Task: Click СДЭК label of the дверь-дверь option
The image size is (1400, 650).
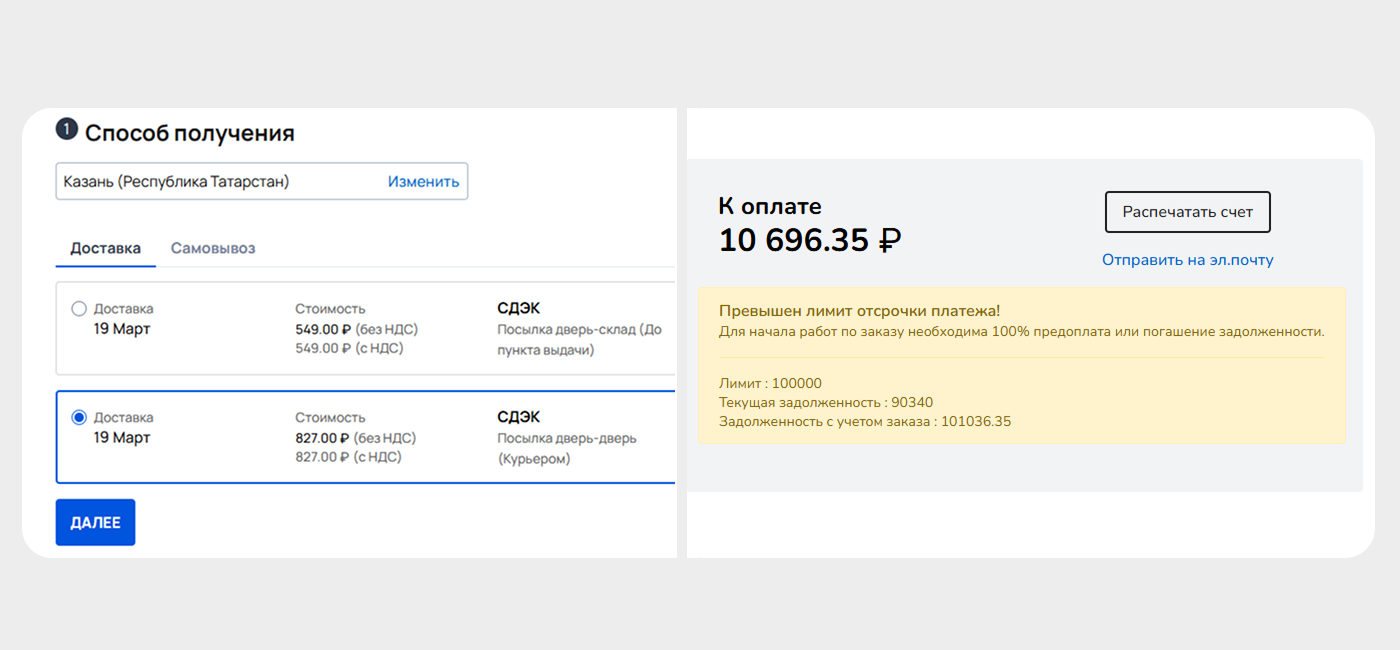Action: 518,418
